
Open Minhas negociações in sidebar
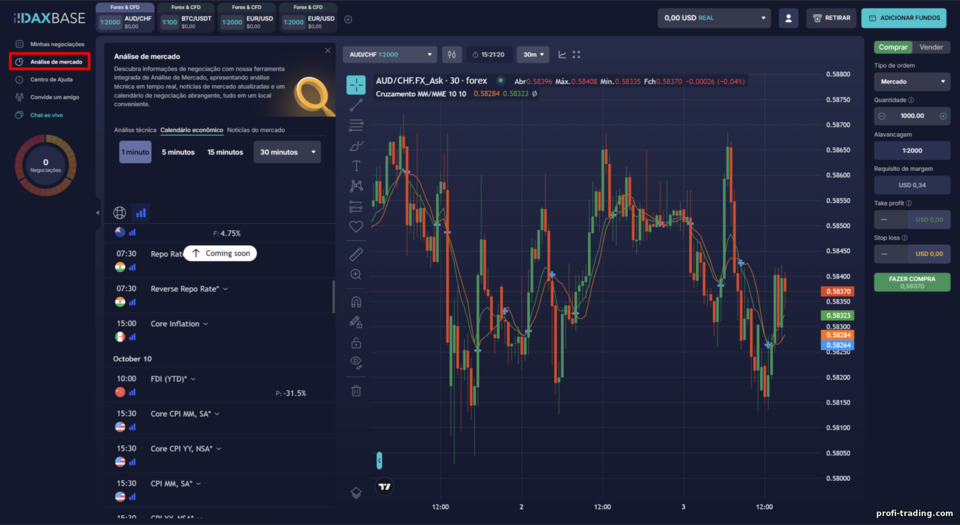50,44
